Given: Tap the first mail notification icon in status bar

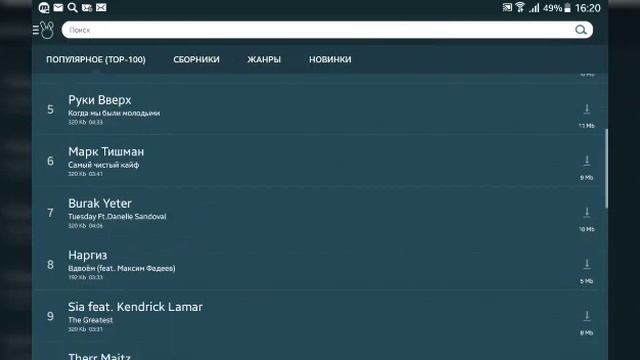Looking at the screenshot, I should pos(58,7).
